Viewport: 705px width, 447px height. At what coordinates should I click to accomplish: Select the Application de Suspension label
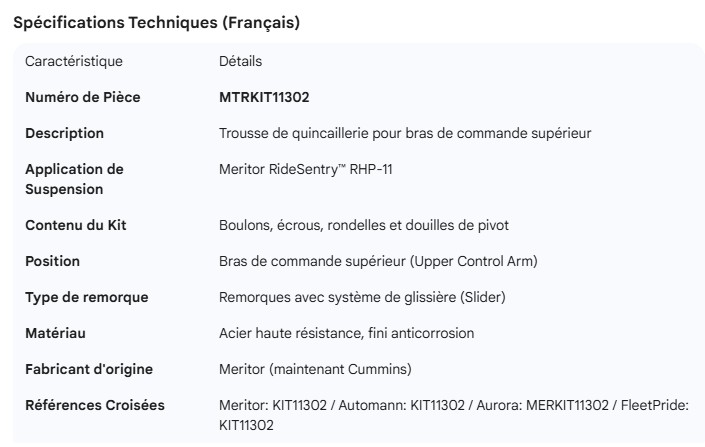point(74,179)
